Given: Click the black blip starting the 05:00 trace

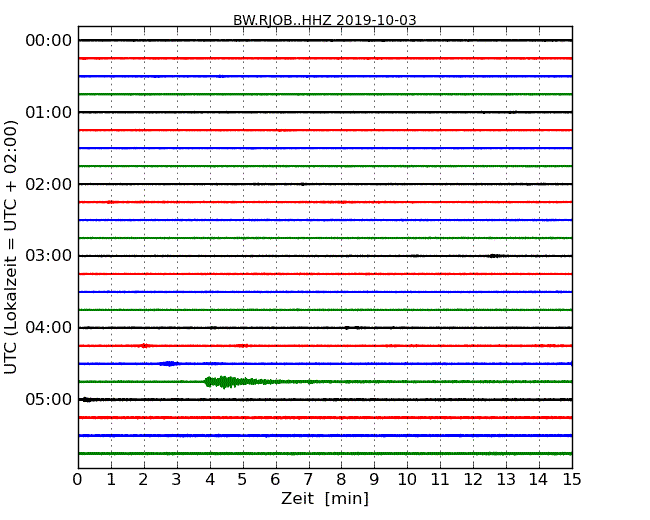Looking at the screenshot, I should (x=86, y=399).
